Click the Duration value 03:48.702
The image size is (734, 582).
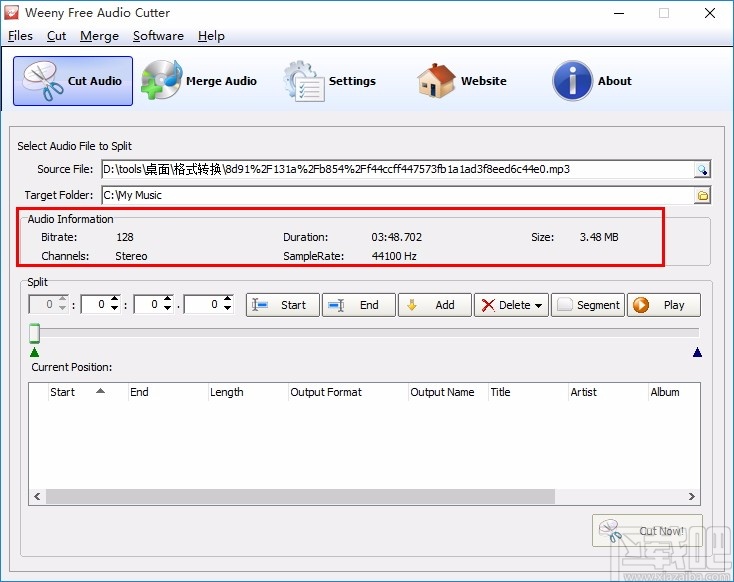396,237
